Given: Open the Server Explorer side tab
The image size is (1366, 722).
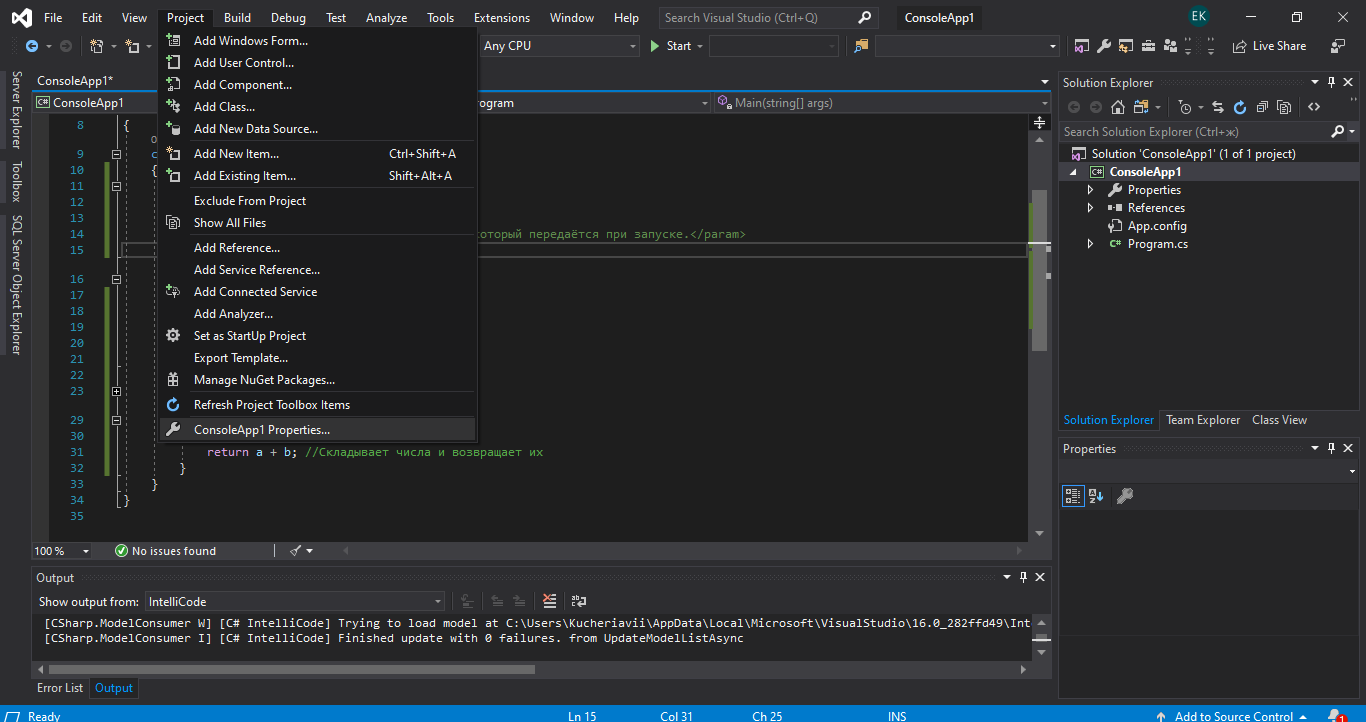Looking at the screenshot, I should click(x=16, y=110).
